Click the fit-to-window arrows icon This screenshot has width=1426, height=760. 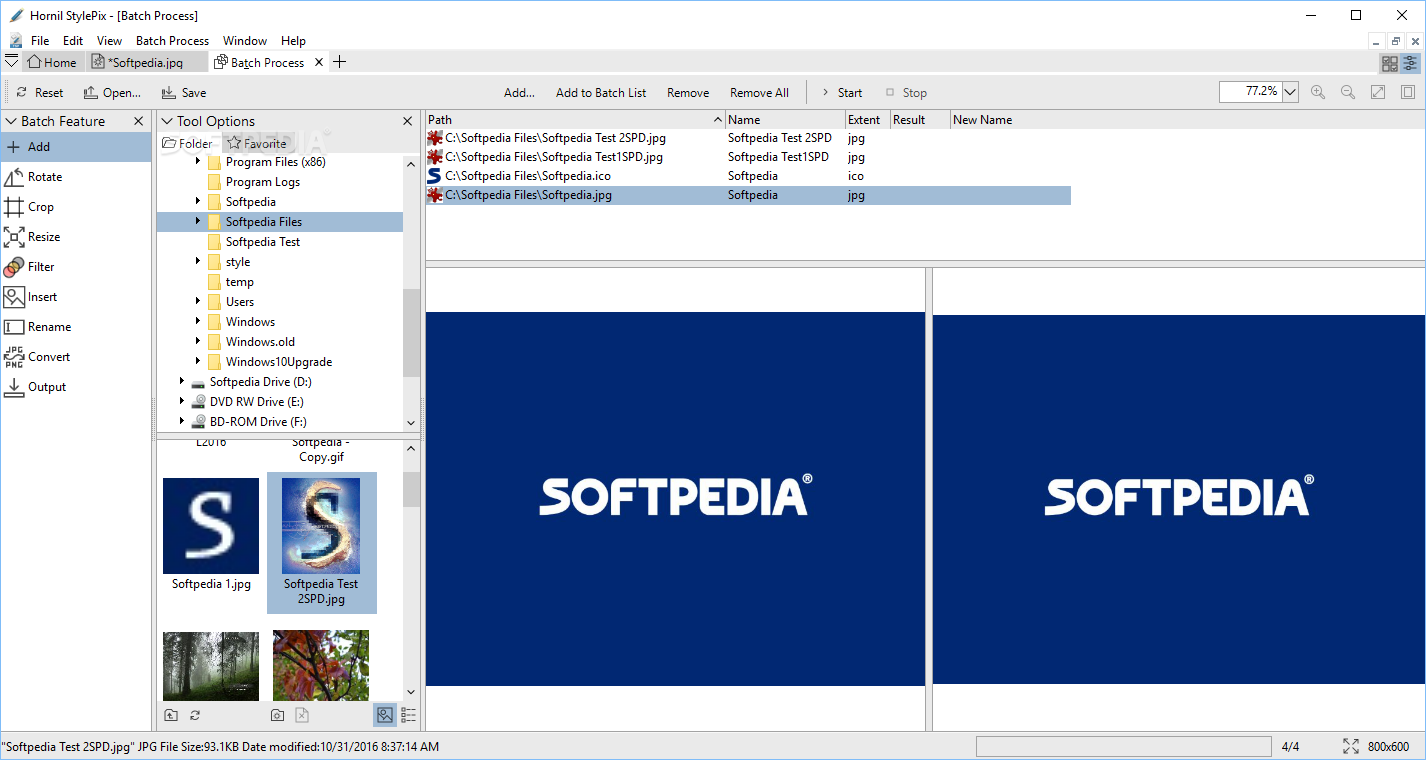1378,92
